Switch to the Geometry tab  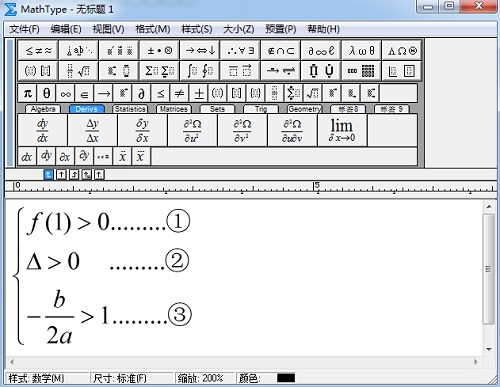[305, 109]
